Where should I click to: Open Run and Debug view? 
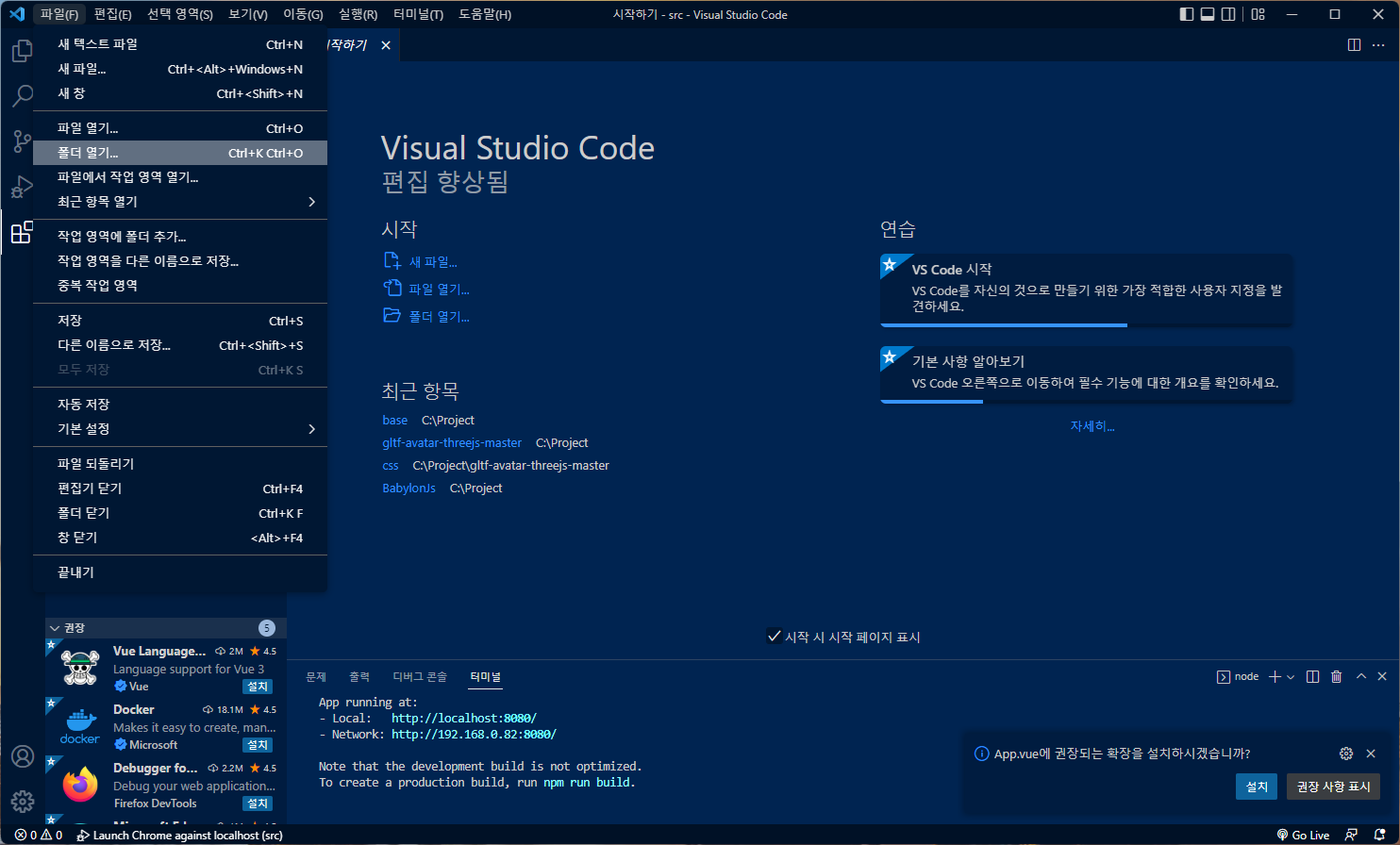point(22,187)
